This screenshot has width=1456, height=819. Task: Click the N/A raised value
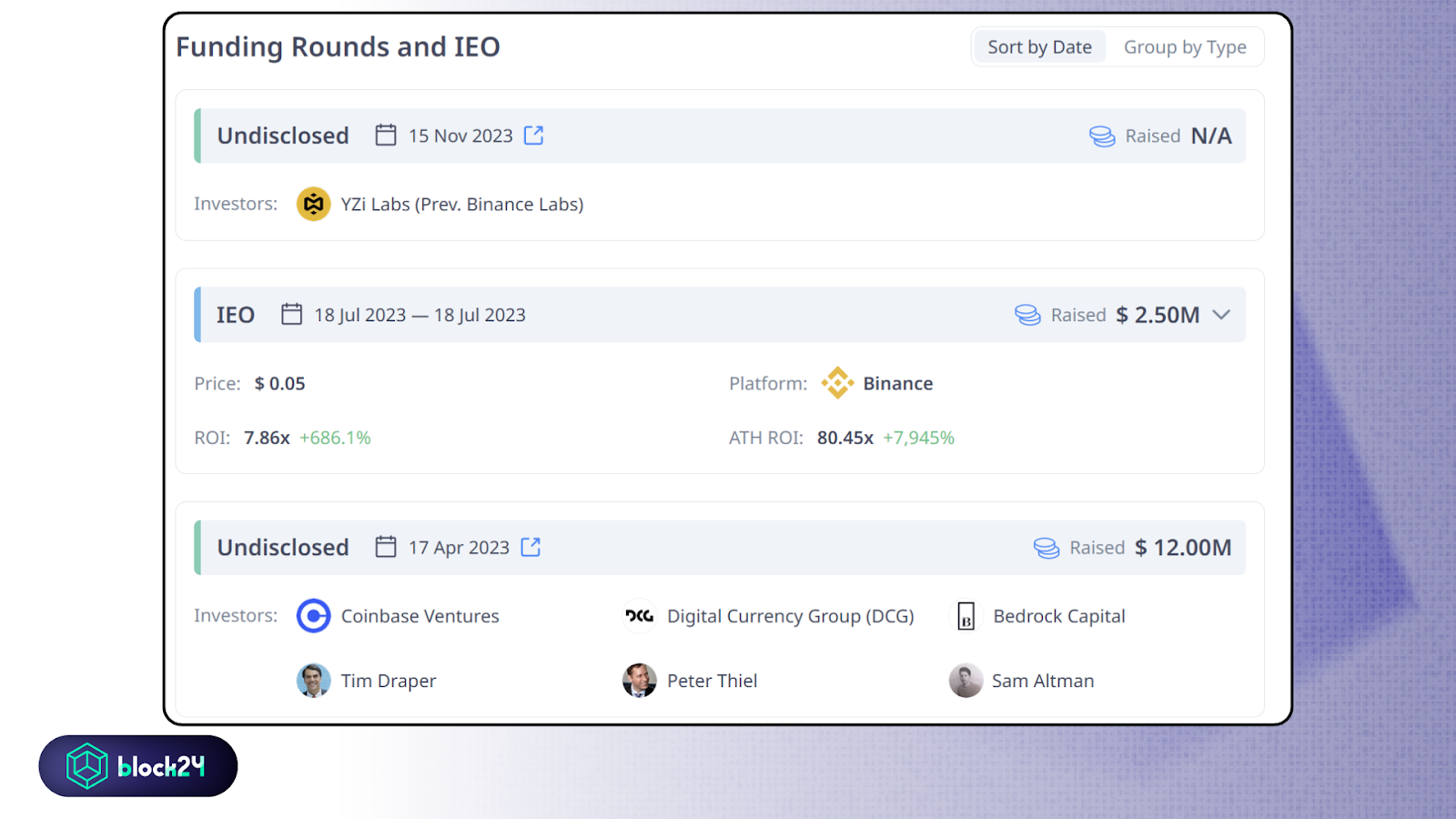point(1211,136)
